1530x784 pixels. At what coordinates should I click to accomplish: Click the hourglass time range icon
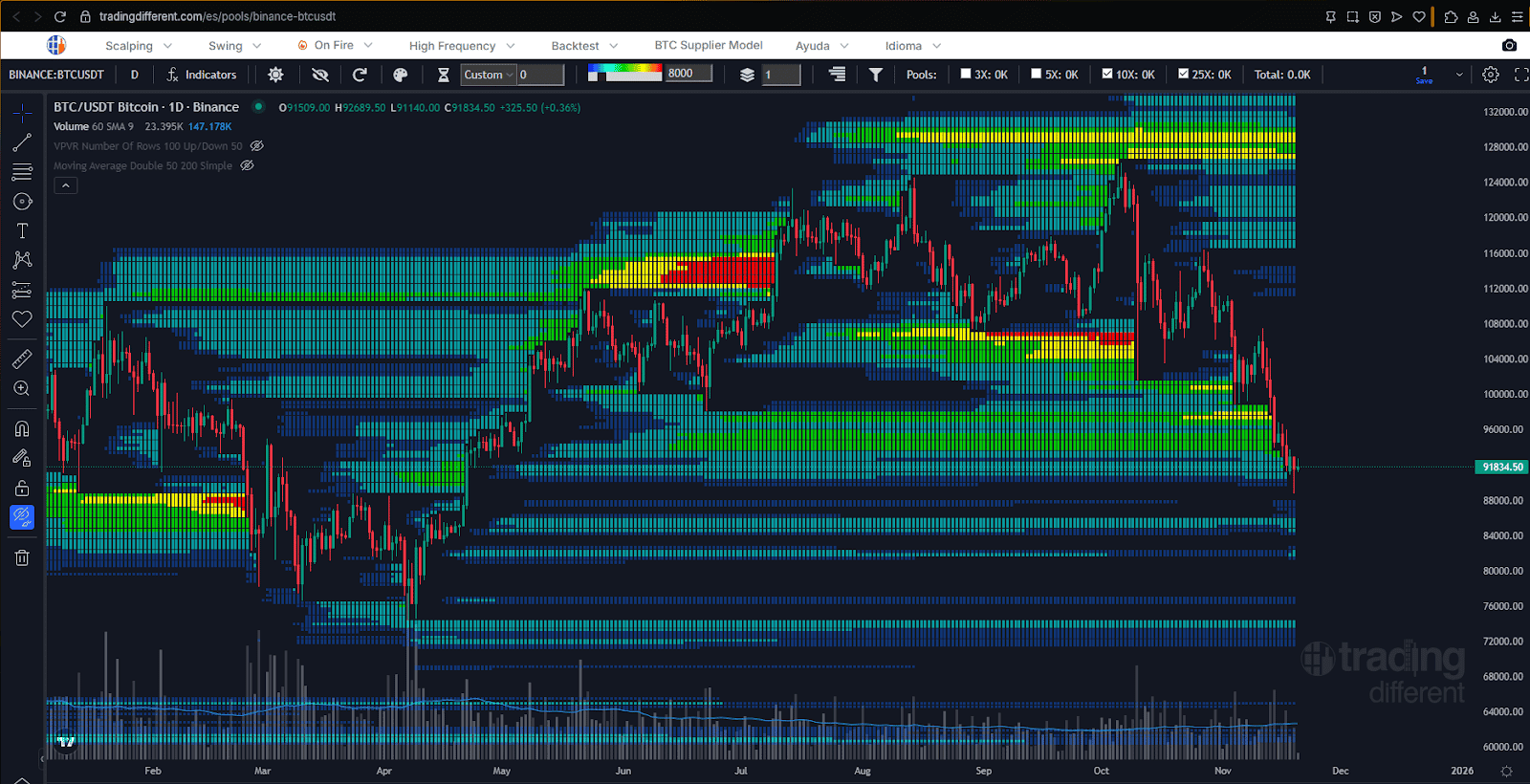pyautogui.click(x=444, y=75)
